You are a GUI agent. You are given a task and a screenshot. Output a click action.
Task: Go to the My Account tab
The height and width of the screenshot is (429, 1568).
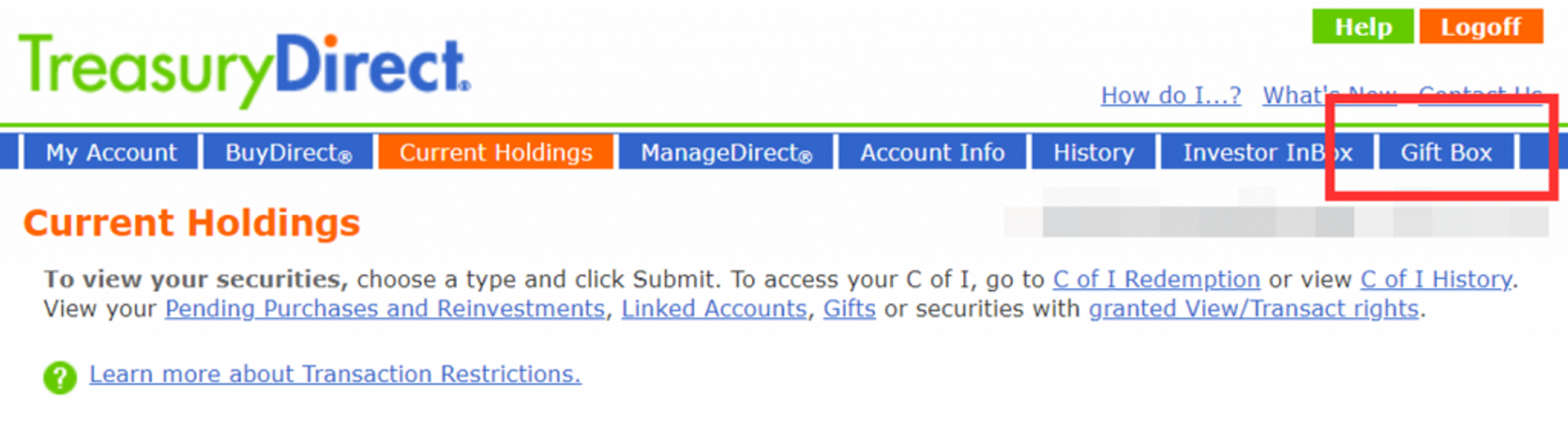[111, 152]
